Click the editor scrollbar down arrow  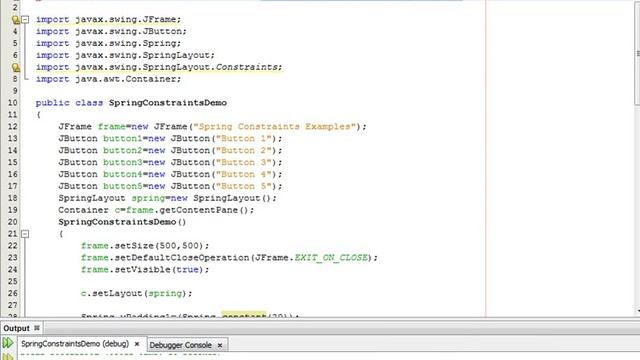pyautogui.click(x=638, y=312)
